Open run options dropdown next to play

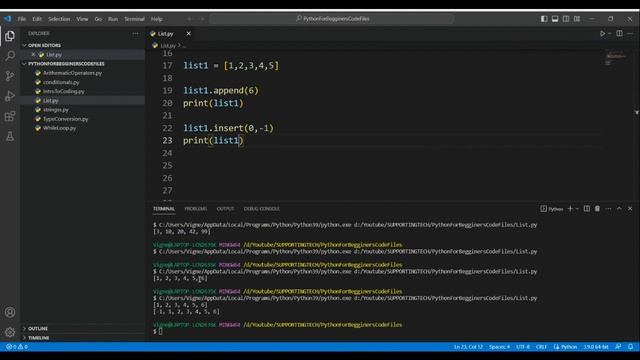(610, 33)
